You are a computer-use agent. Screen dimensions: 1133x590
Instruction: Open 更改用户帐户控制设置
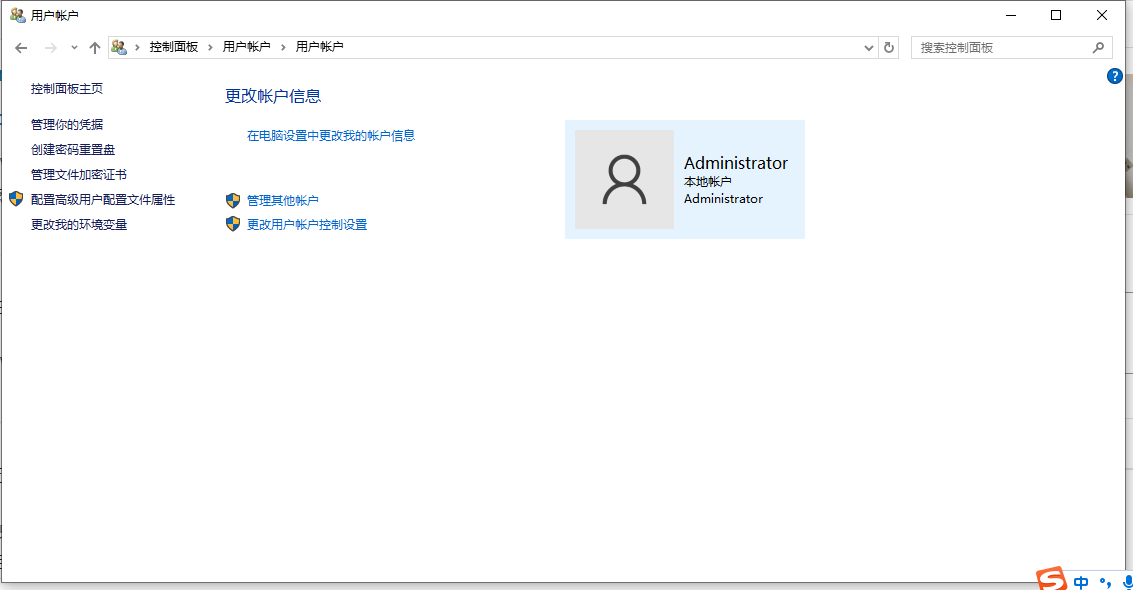[306, 224]
